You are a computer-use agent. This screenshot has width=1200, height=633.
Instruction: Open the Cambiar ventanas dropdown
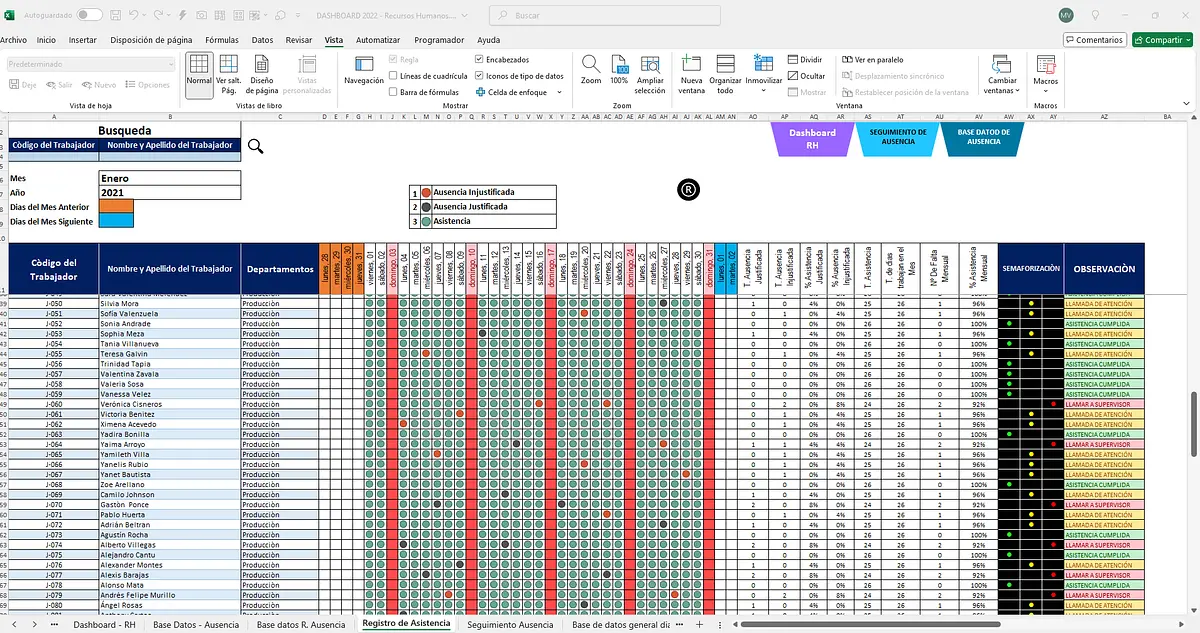(1002, 74)
